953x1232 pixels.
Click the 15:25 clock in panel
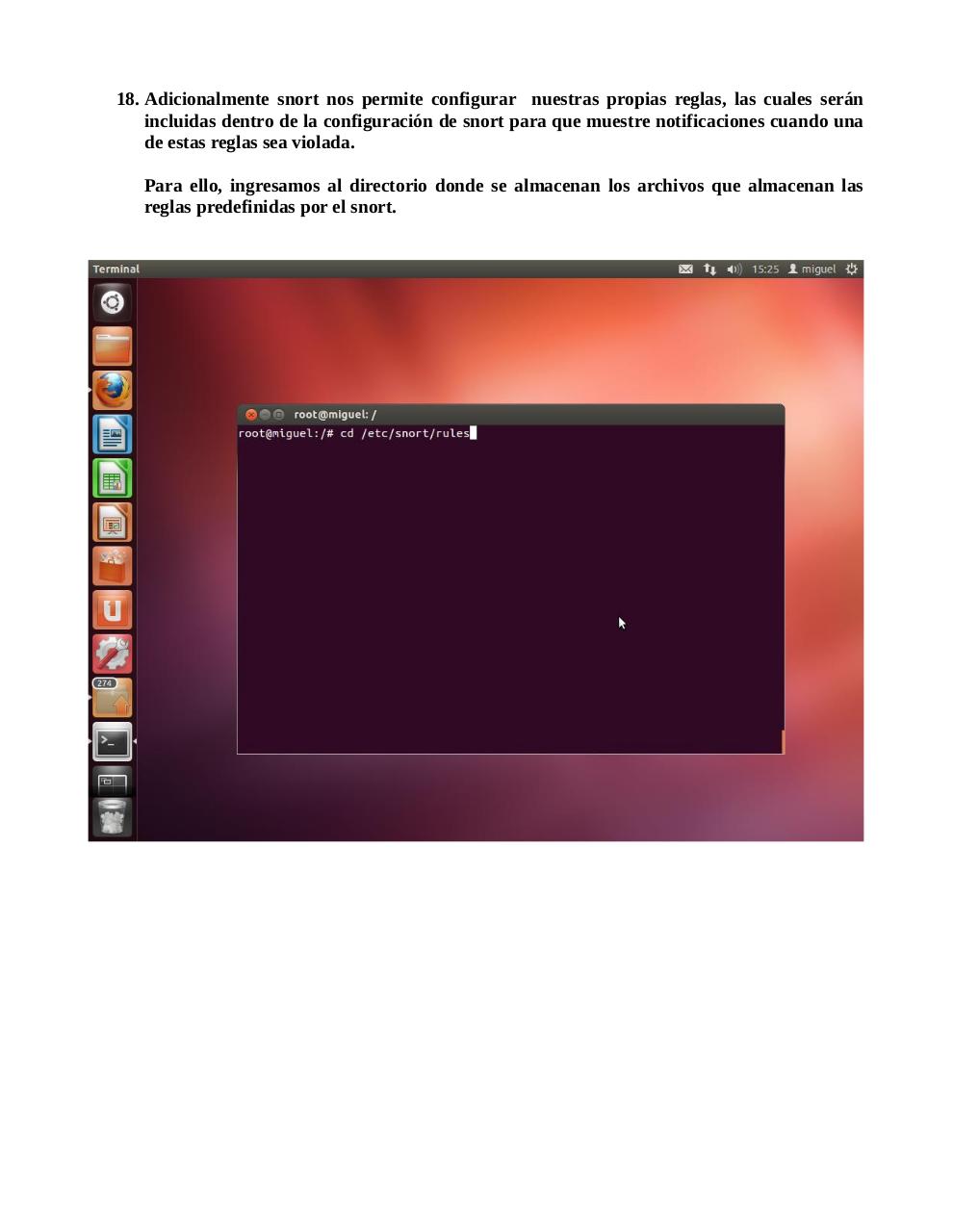[x=765, y=269]
